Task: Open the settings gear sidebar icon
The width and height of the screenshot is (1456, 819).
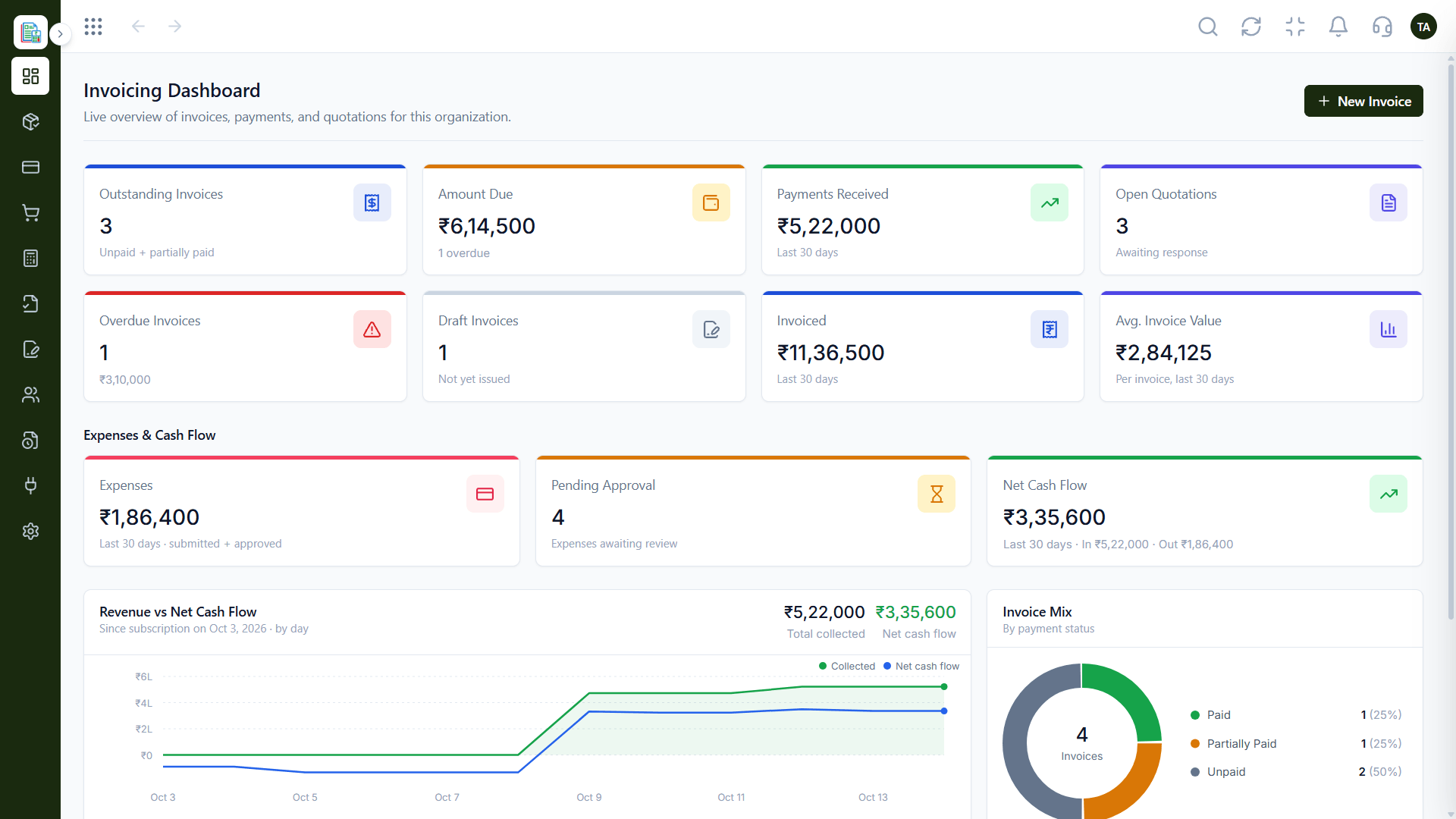Action: click(30, 531)
